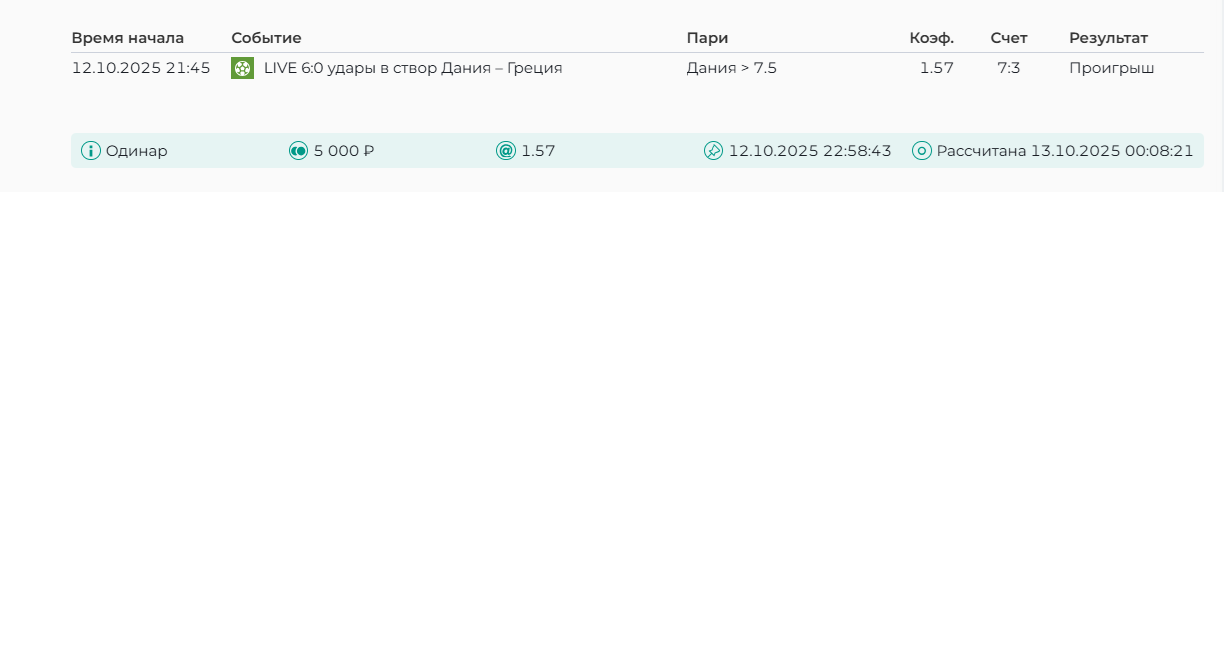Click the Пари column header
This screenshot has height=648, width=1224.
pyautogui.click(x=707, y=38)
